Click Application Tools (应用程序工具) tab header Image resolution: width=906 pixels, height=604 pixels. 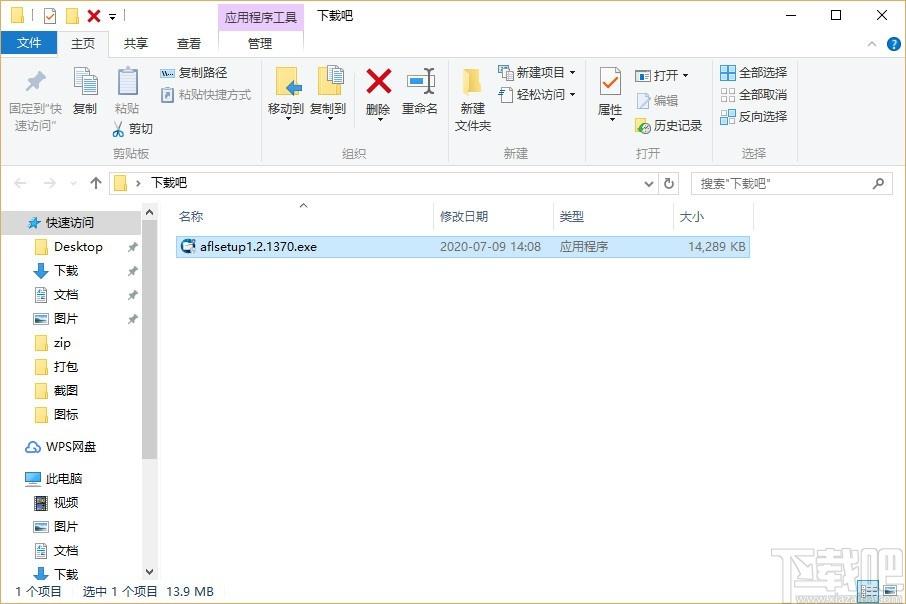[x=261, y=17]
